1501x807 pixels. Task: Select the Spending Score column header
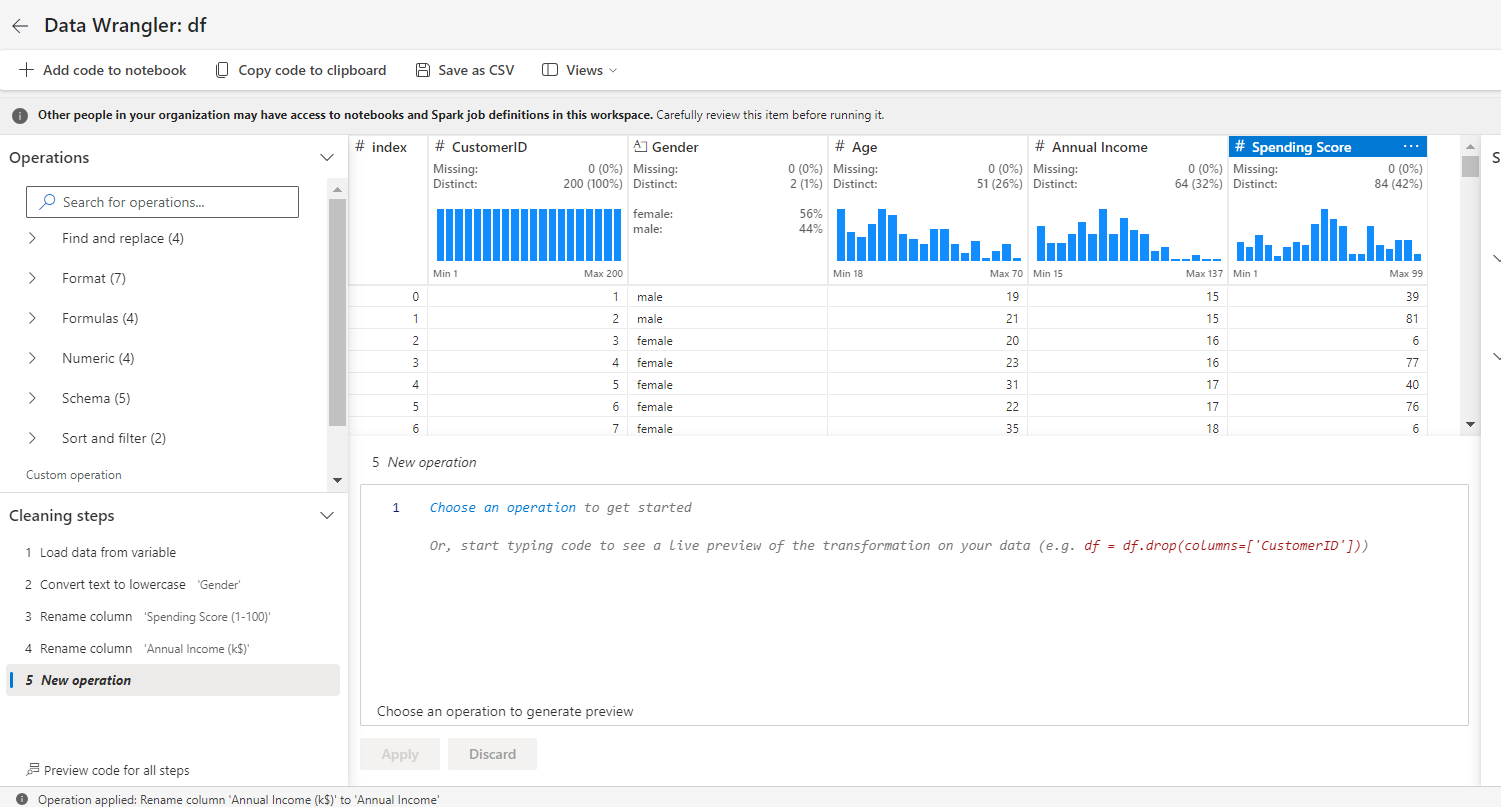(1328, 147)
